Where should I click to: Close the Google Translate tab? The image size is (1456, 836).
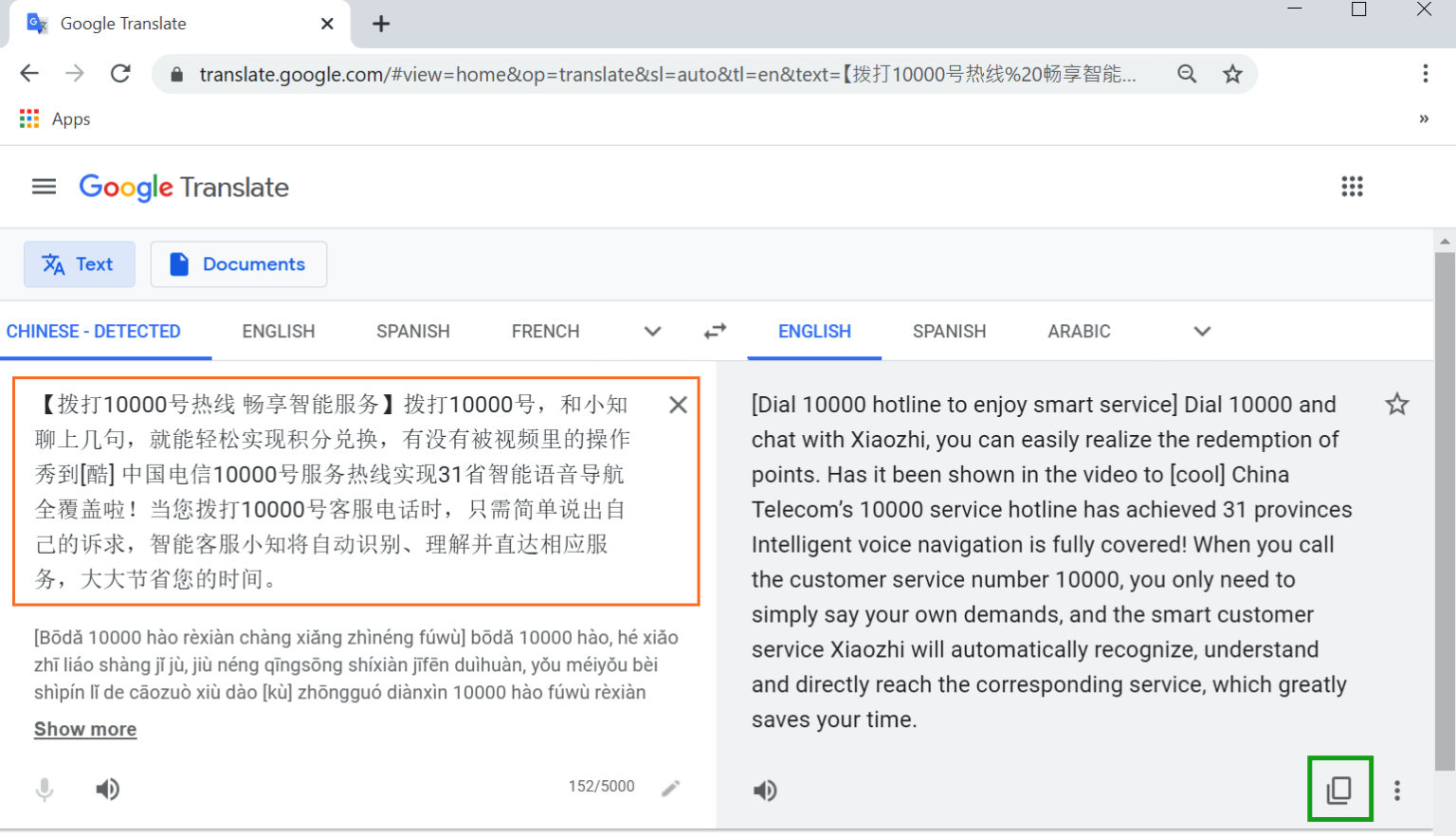[327, 24]
